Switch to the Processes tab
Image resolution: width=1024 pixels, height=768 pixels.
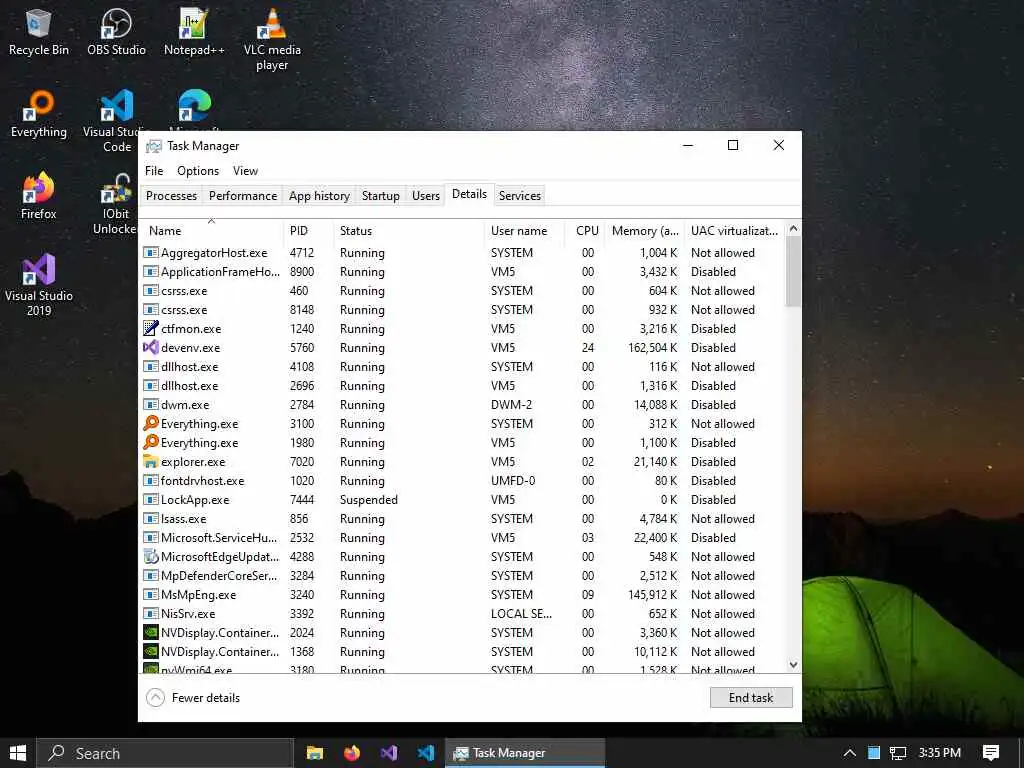click(x=171, y=195)
